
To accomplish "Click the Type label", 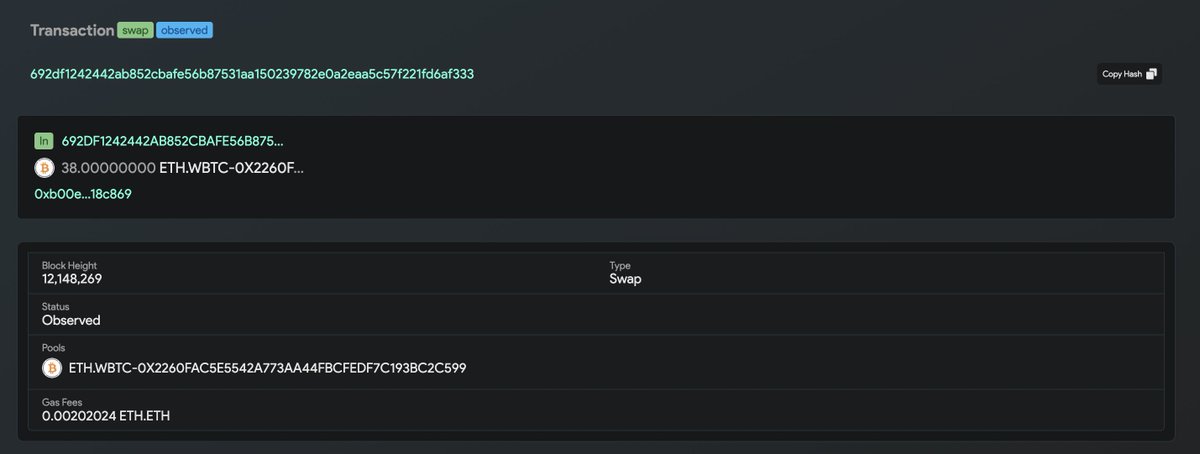I will (618, 265).
